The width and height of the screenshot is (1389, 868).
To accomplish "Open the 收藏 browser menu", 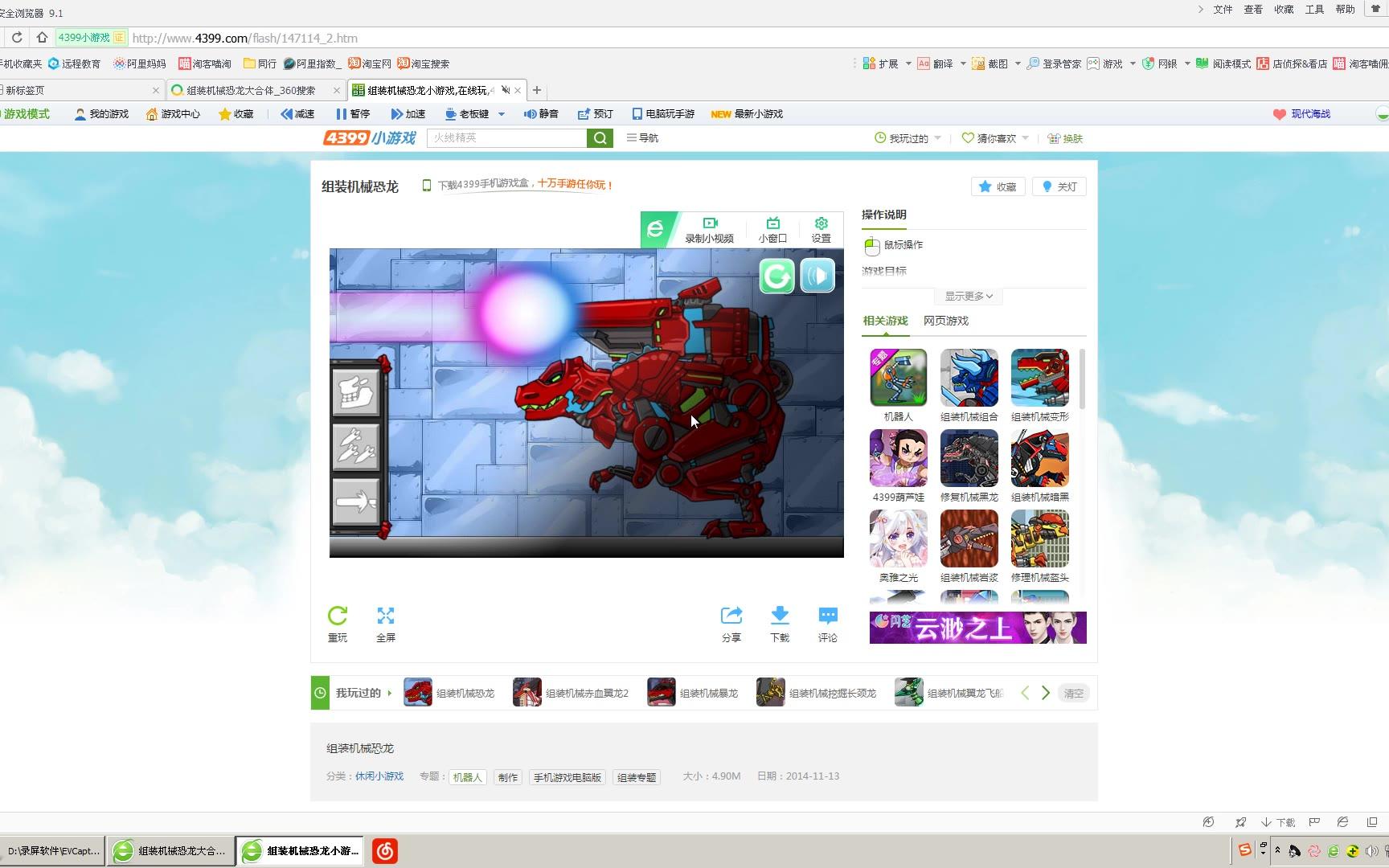I will 1284,10.
